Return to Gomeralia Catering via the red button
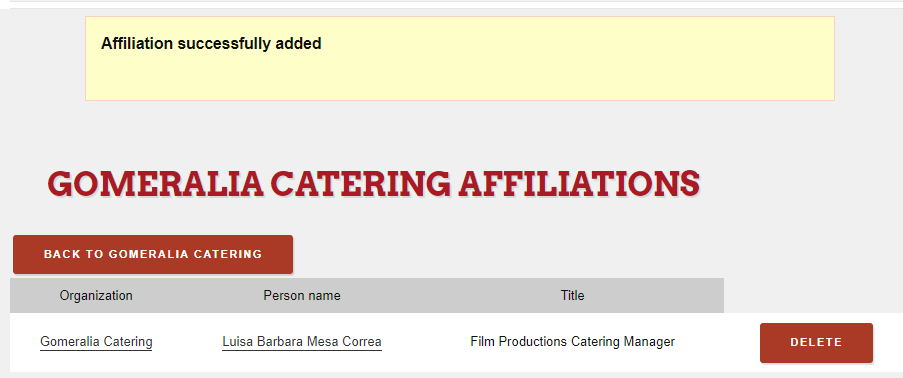This screenshot has width=903, height=378. tap(153, 254)
